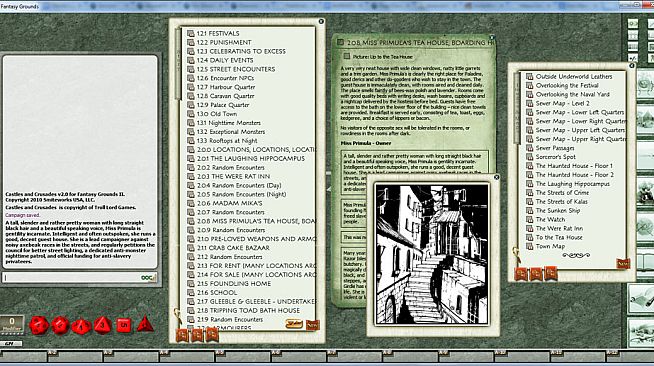Select story entry 2.03 THE WERE RAT INN
Viewport: 654px width, 366px height.
pyautogui.click(x=233, y=176)
